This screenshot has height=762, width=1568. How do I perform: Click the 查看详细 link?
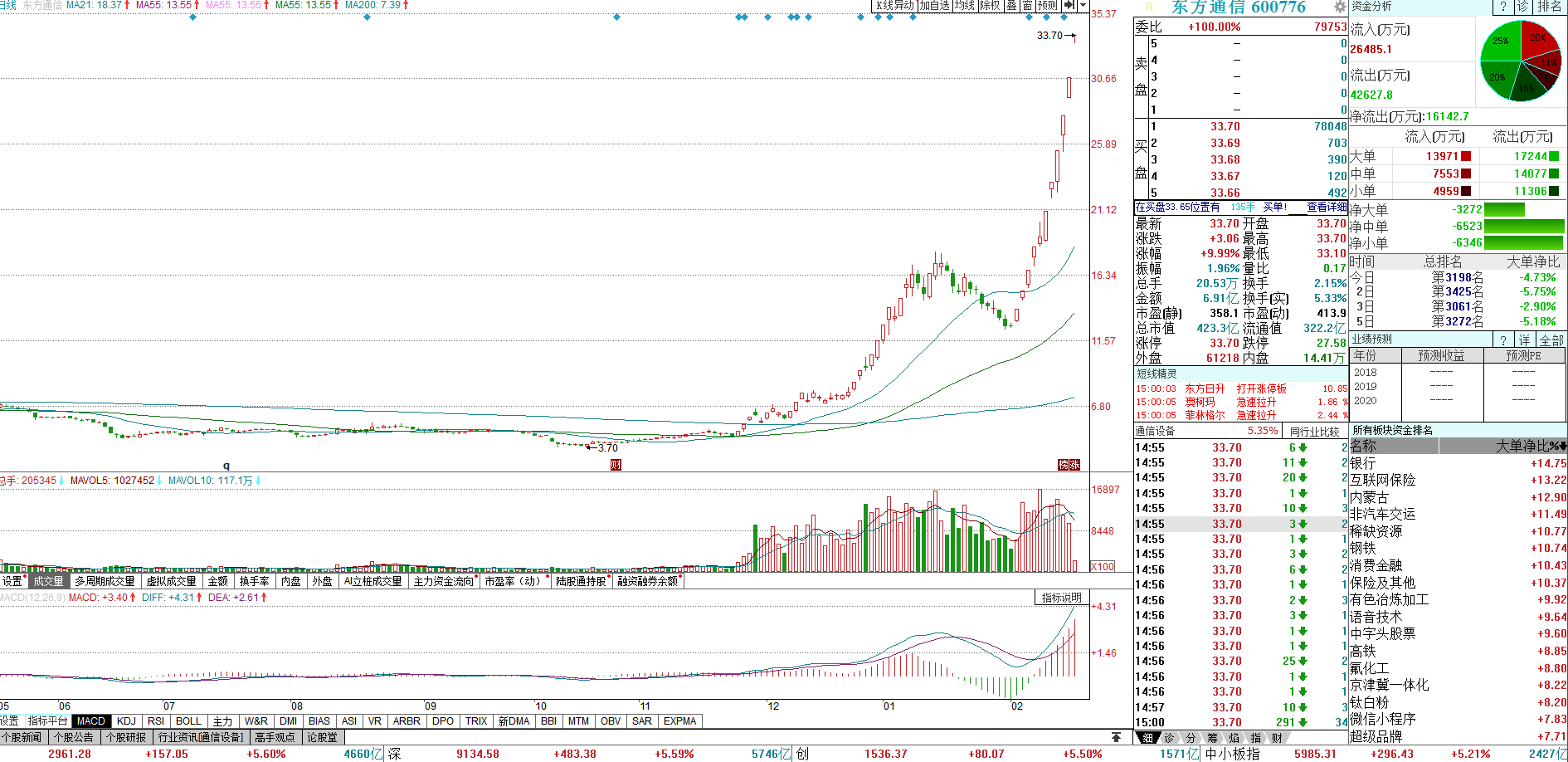[x=1326, y=208]
